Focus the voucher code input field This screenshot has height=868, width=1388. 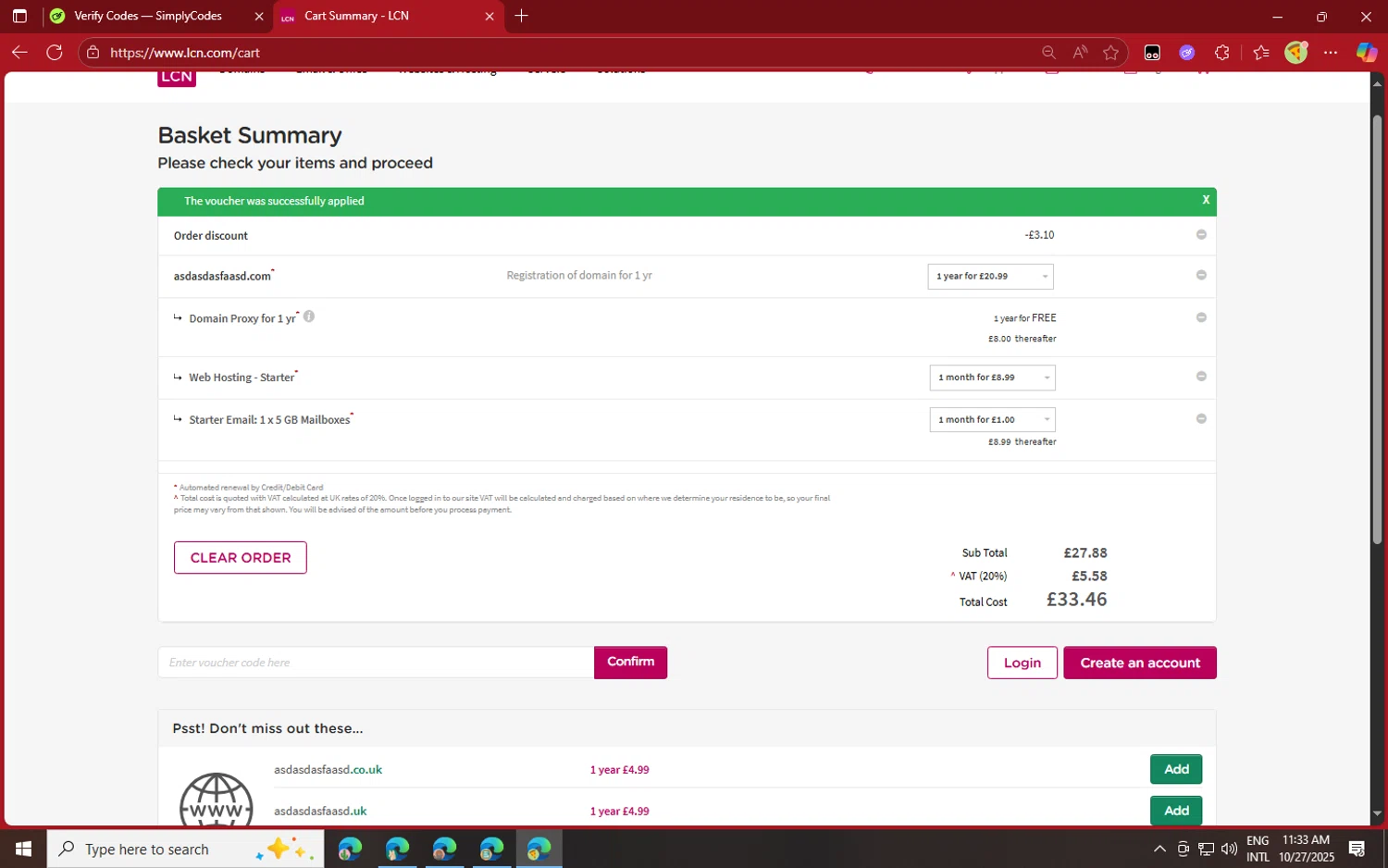[376, 663]
